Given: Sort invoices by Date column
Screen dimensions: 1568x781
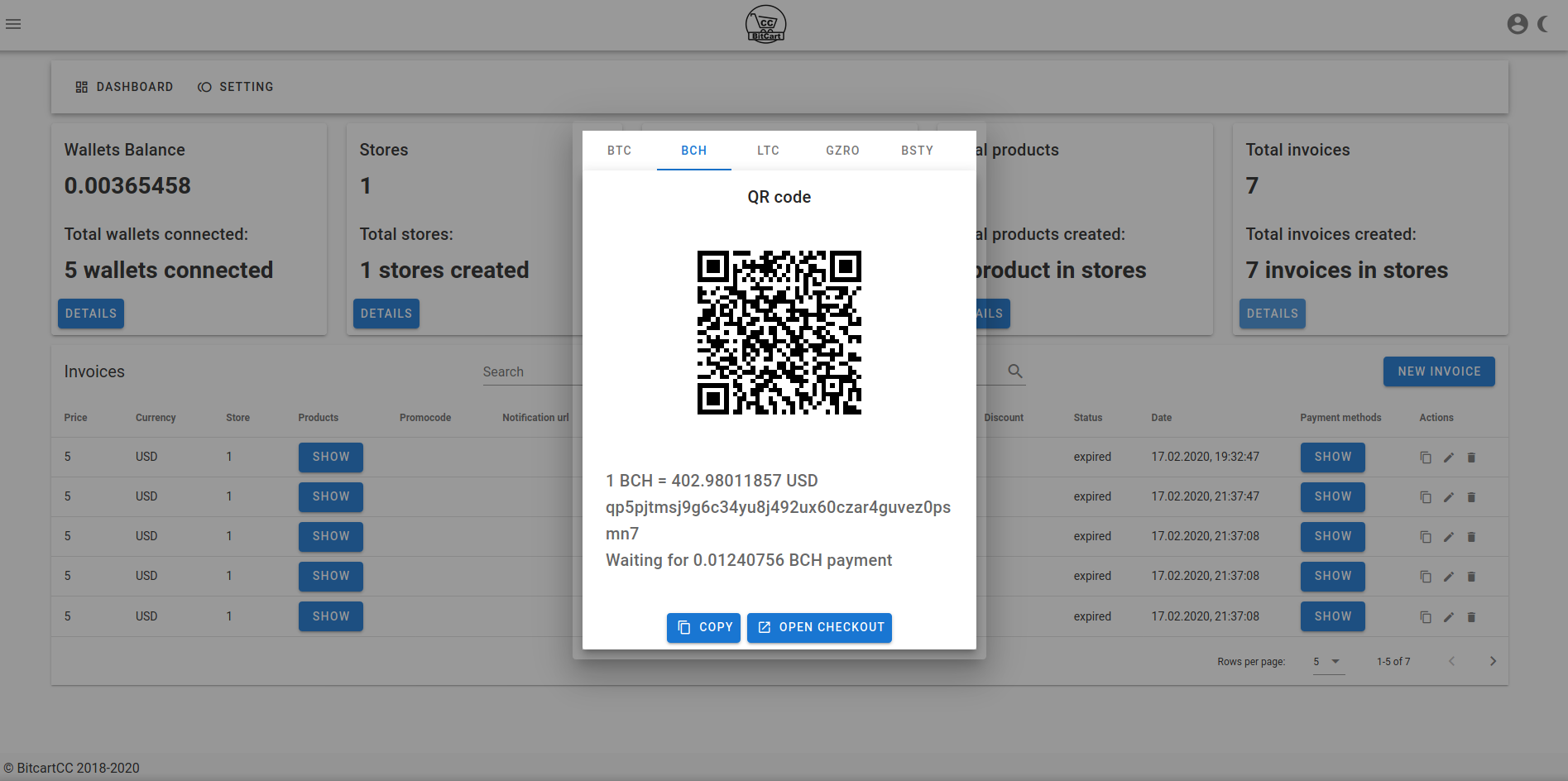Looking at the screenshot, I should pos(1162,418).
